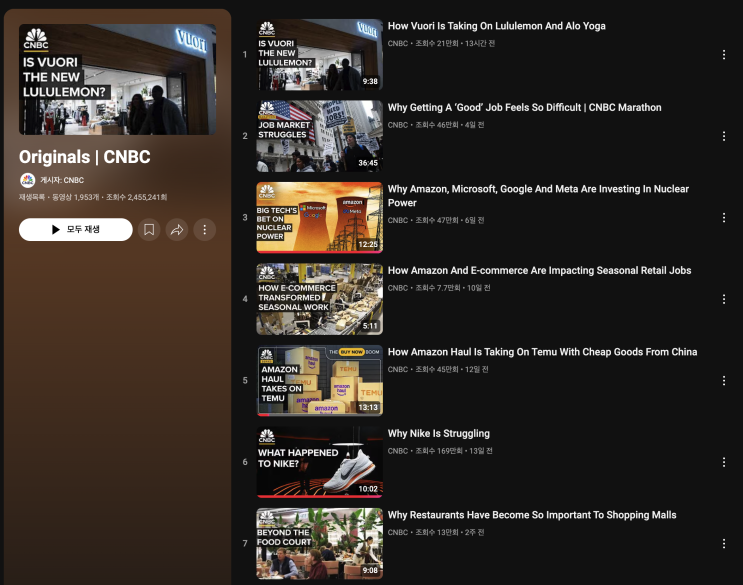Open 'How Amazon And E-commerce' seasonal jobs title
743x585 pixels.
pyautogui.click(x=539, y=270)
